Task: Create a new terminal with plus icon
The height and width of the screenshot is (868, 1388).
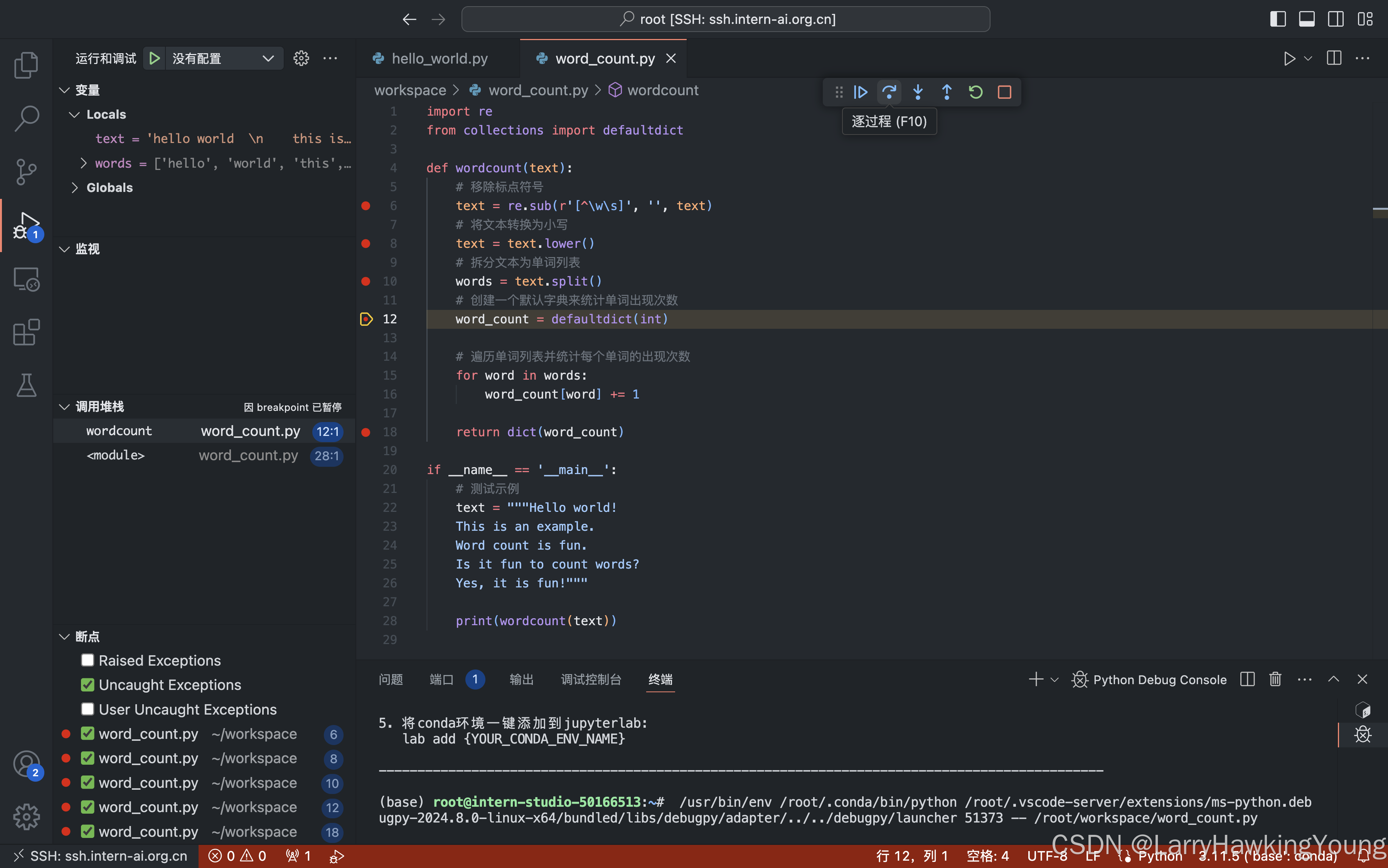Action: point(1035,679)
